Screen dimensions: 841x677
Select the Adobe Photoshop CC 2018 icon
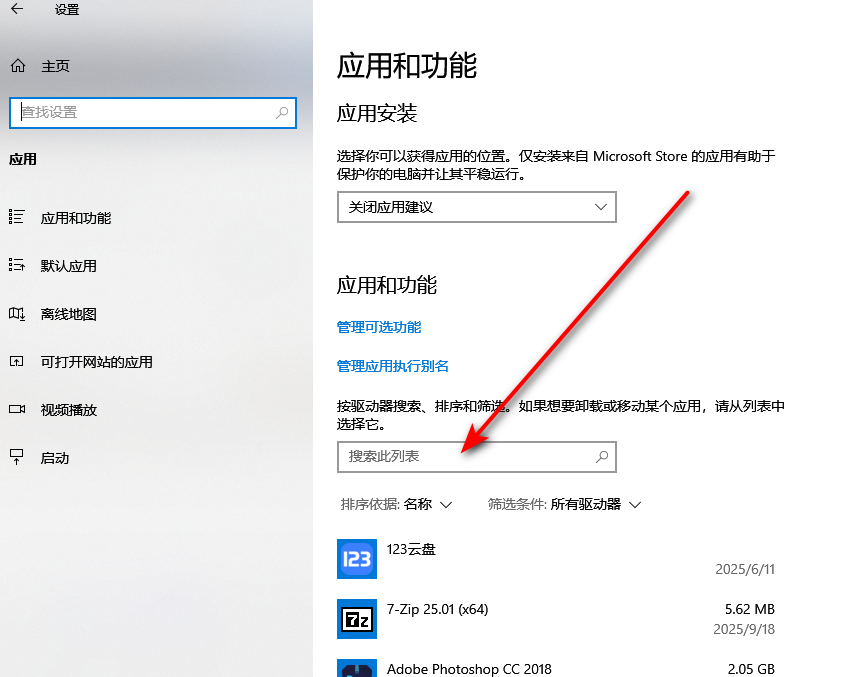click(x=356, y=668)
